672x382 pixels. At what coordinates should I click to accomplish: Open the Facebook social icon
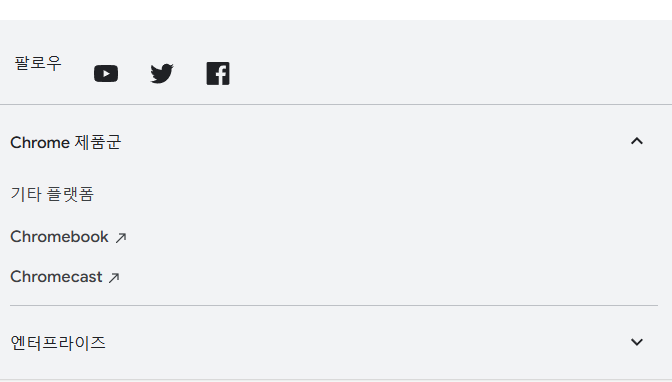coord(218,74)
